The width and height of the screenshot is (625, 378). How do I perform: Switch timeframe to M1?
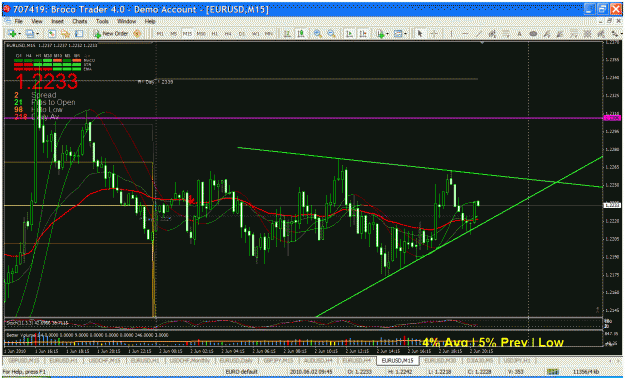click(160, 34)
